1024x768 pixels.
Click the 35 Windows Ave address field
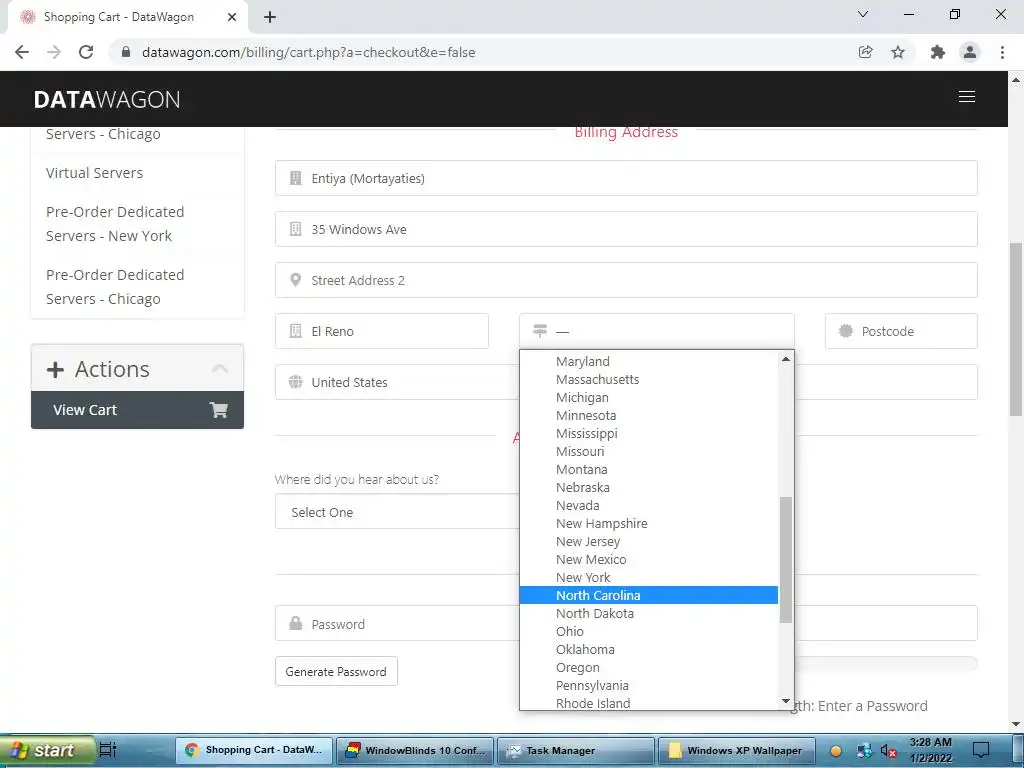626,229
